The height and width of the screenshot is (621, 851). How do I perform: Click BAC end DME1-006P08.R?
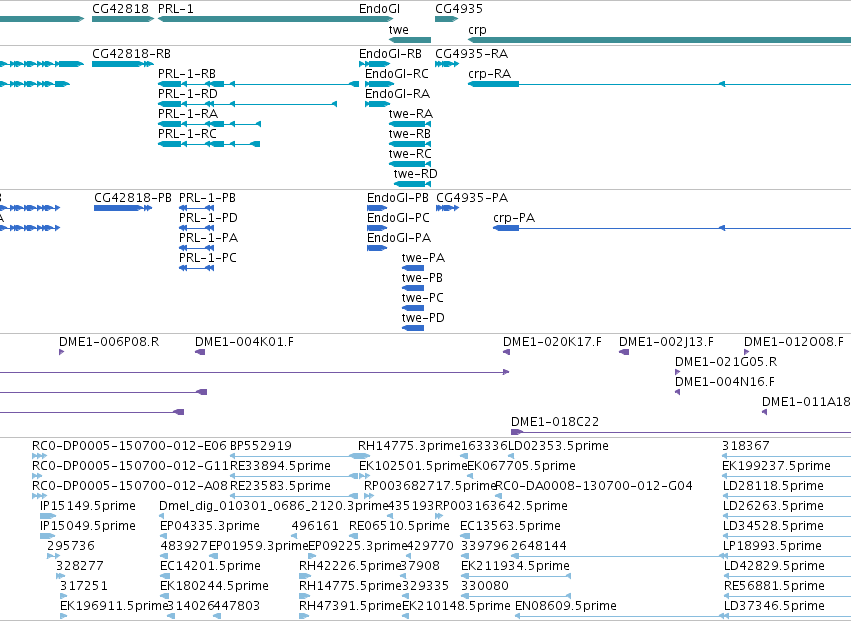61,352
